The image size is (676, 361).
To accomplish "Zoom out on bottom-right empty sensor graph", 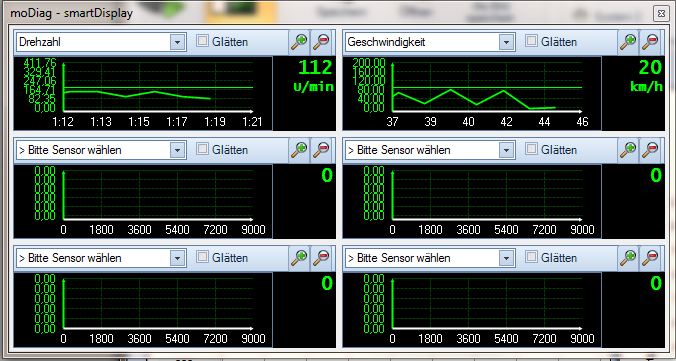I will click(650, 258).
